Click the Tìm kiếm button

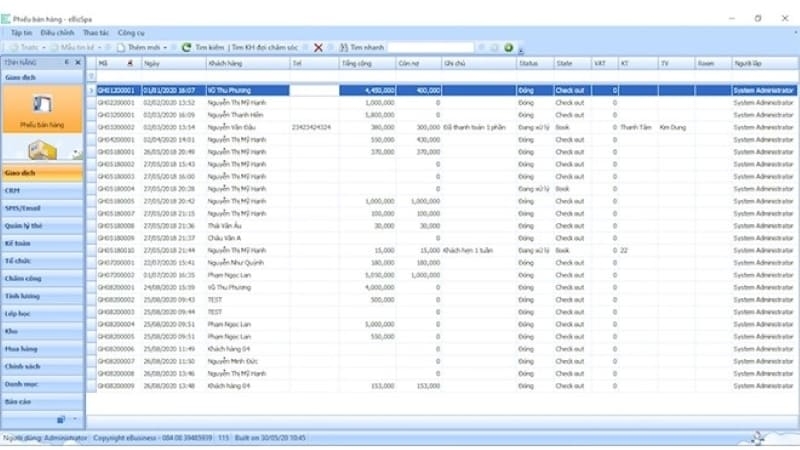tap(209, 47)
